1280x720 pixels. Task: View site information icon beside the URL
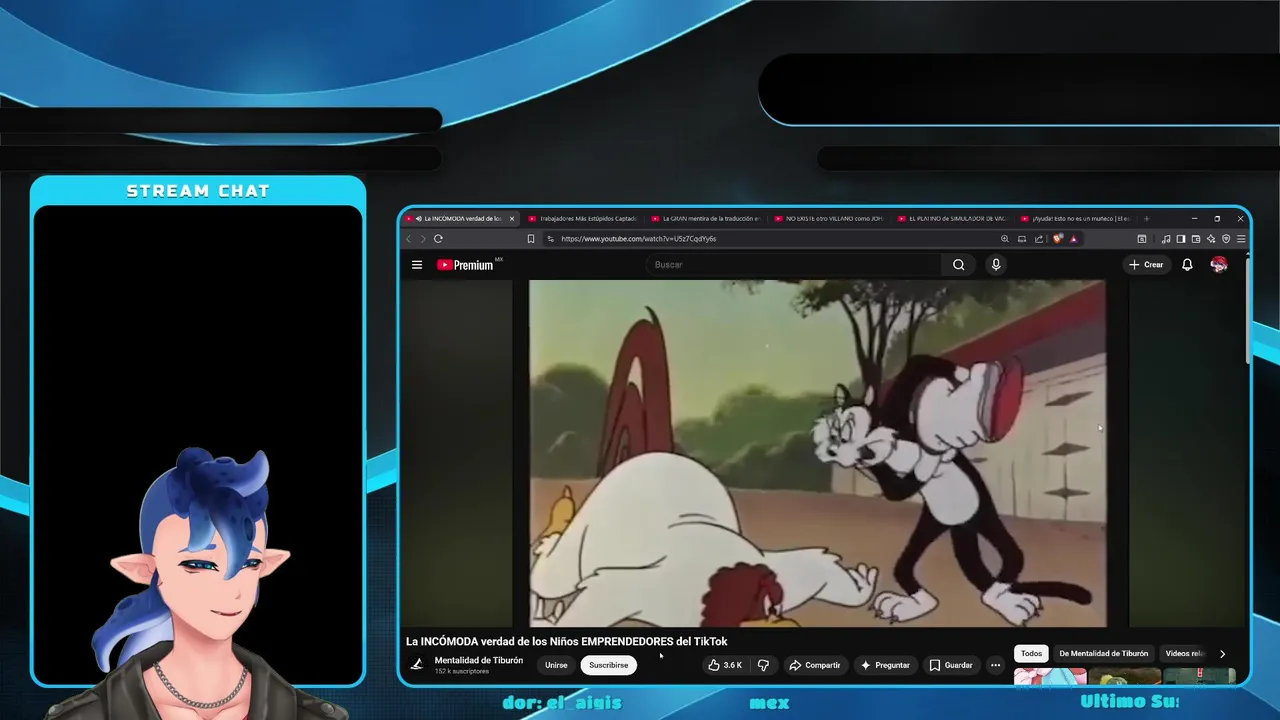click(551, 239)
